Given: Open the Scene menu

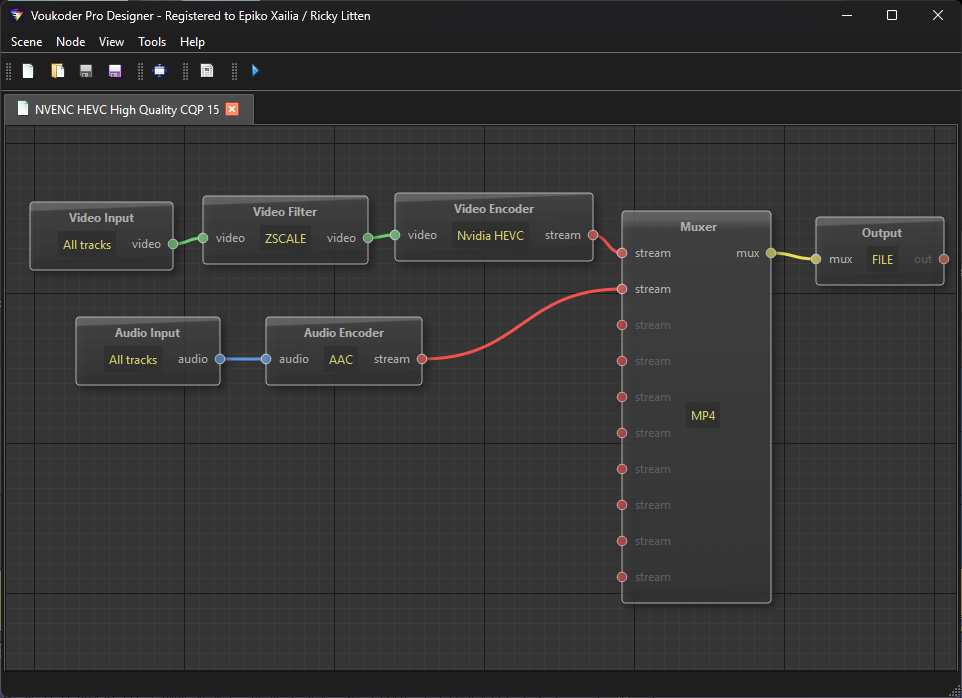Looking at the screenshot, I should 27,42.
